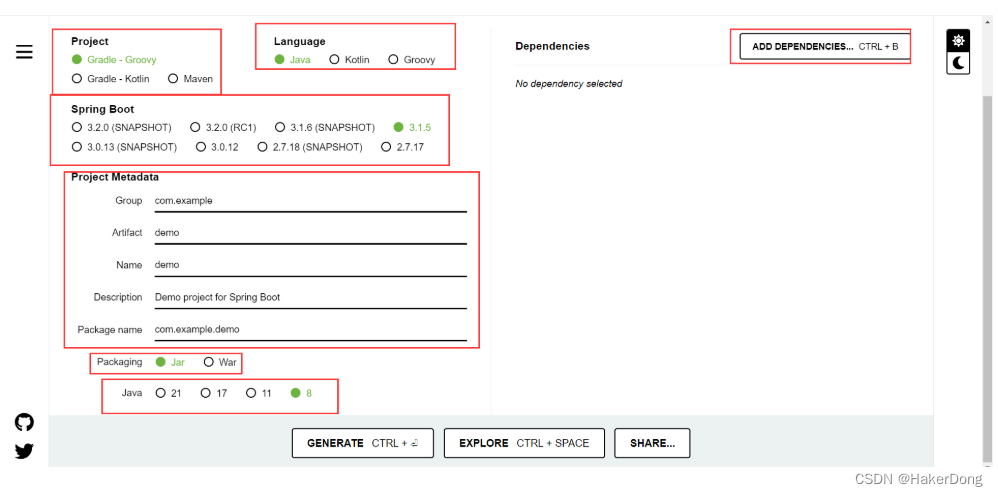Select Spring Boot 2.7.18 (SNAPSHOT)
This screenshot has width=998, height=496.
310,147
